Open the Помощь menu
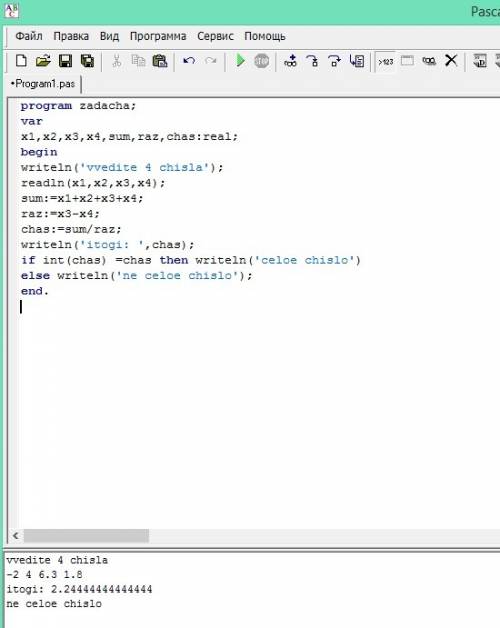This screenshot has width=500, height=628. coord(265,36)
